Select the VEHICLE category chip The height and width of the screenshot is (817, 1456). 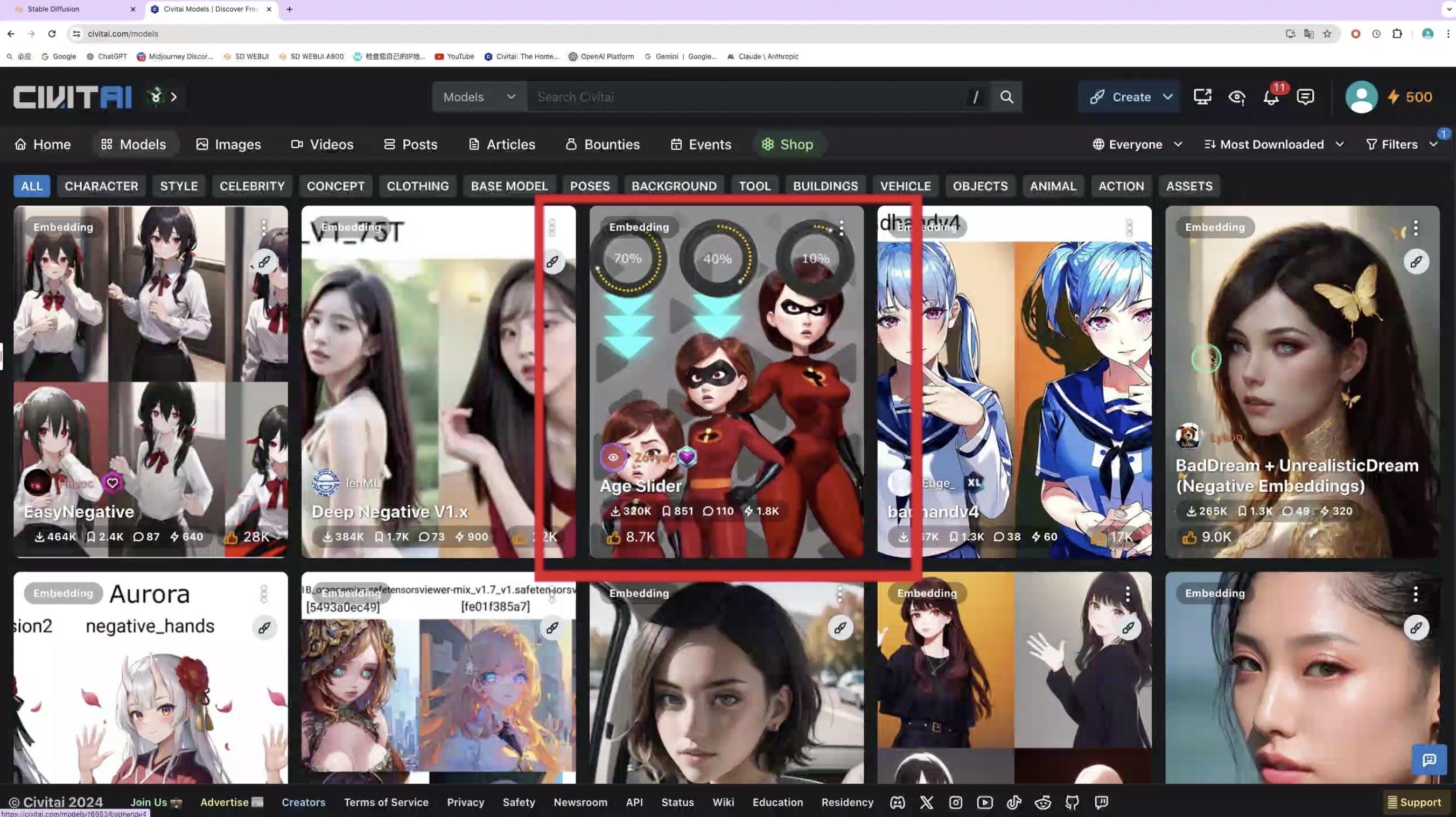pyautogui.click(x=906, y=186)
